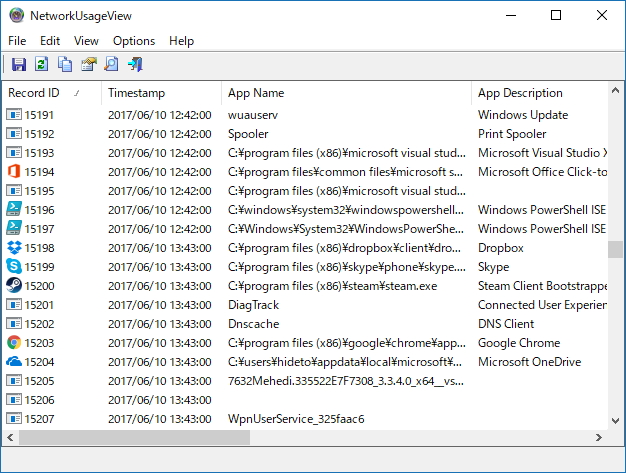Select the Spooler app name cell

[x=248, y=134]
